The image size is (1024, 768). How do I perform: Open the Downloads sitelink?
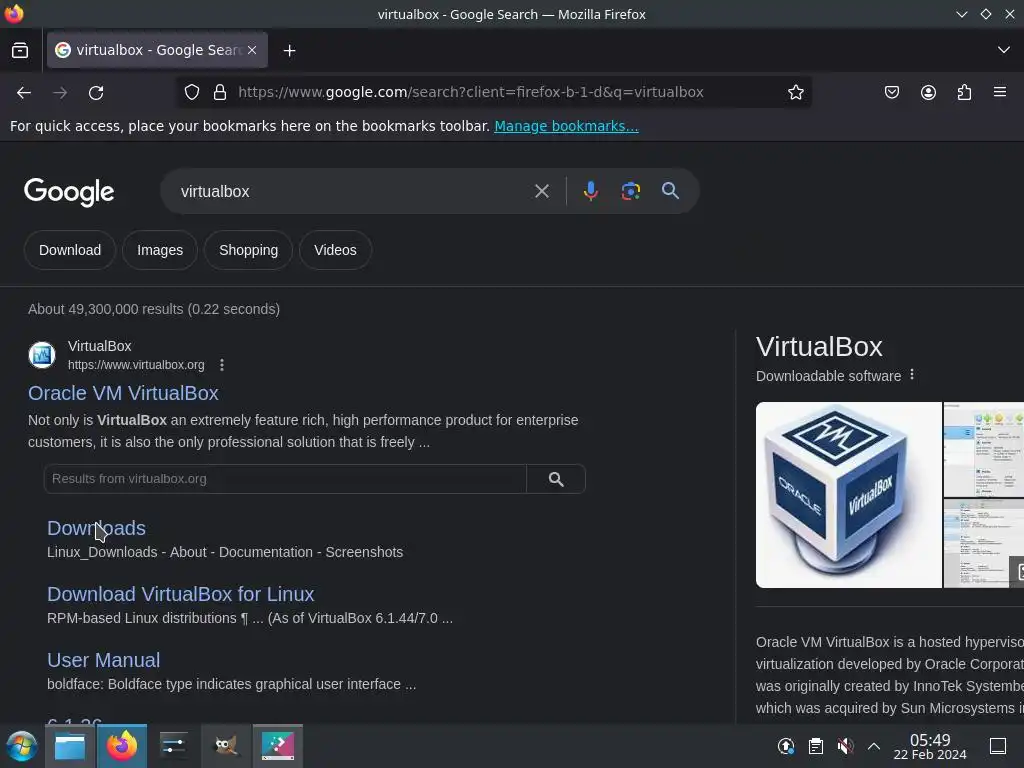click(96, 528)
